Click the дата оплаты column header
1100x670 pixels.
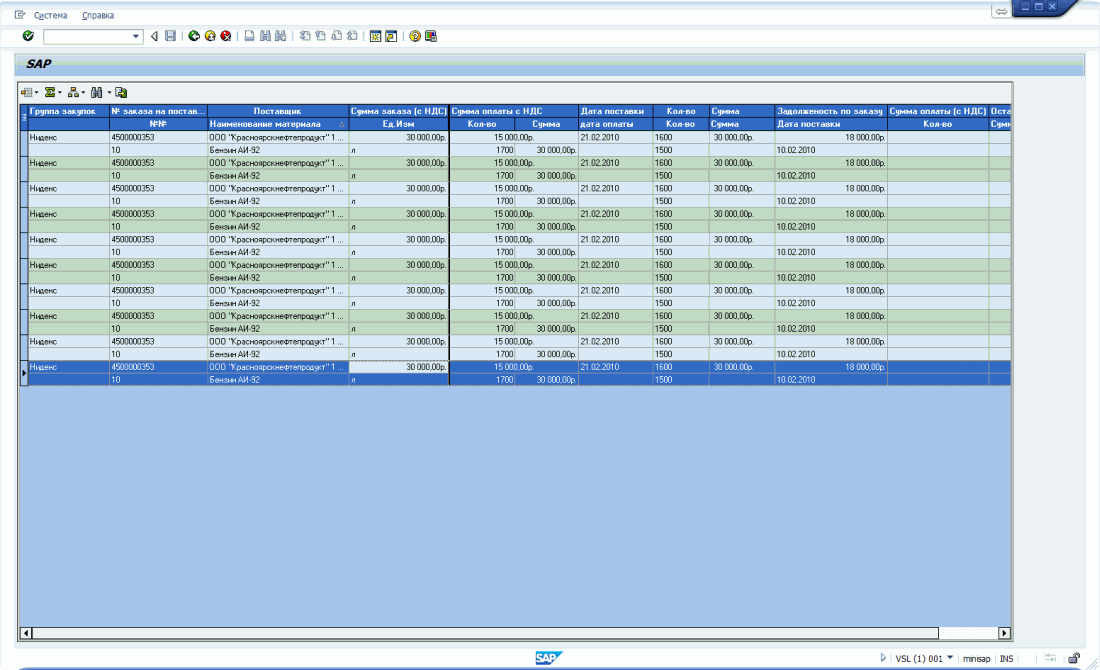point(615,124)
